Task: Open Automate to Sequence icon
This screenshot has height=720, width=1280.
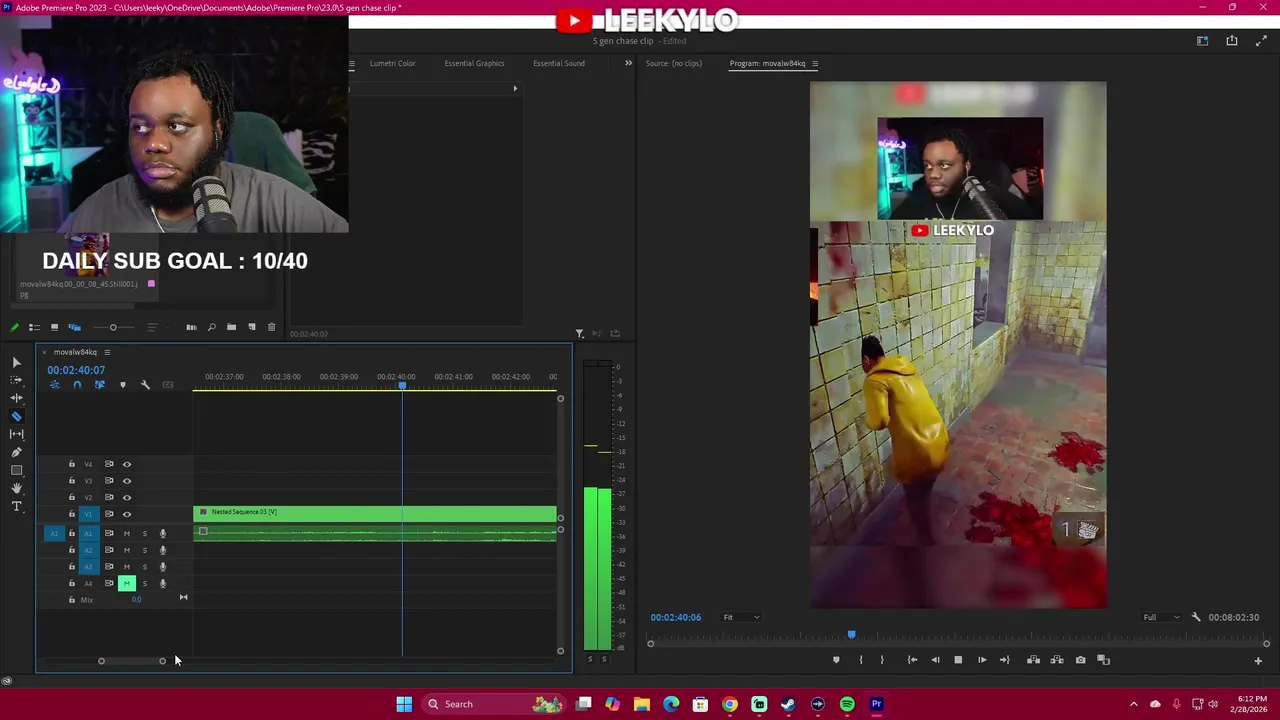Action: pyautogui.click(x=191, y=327)
